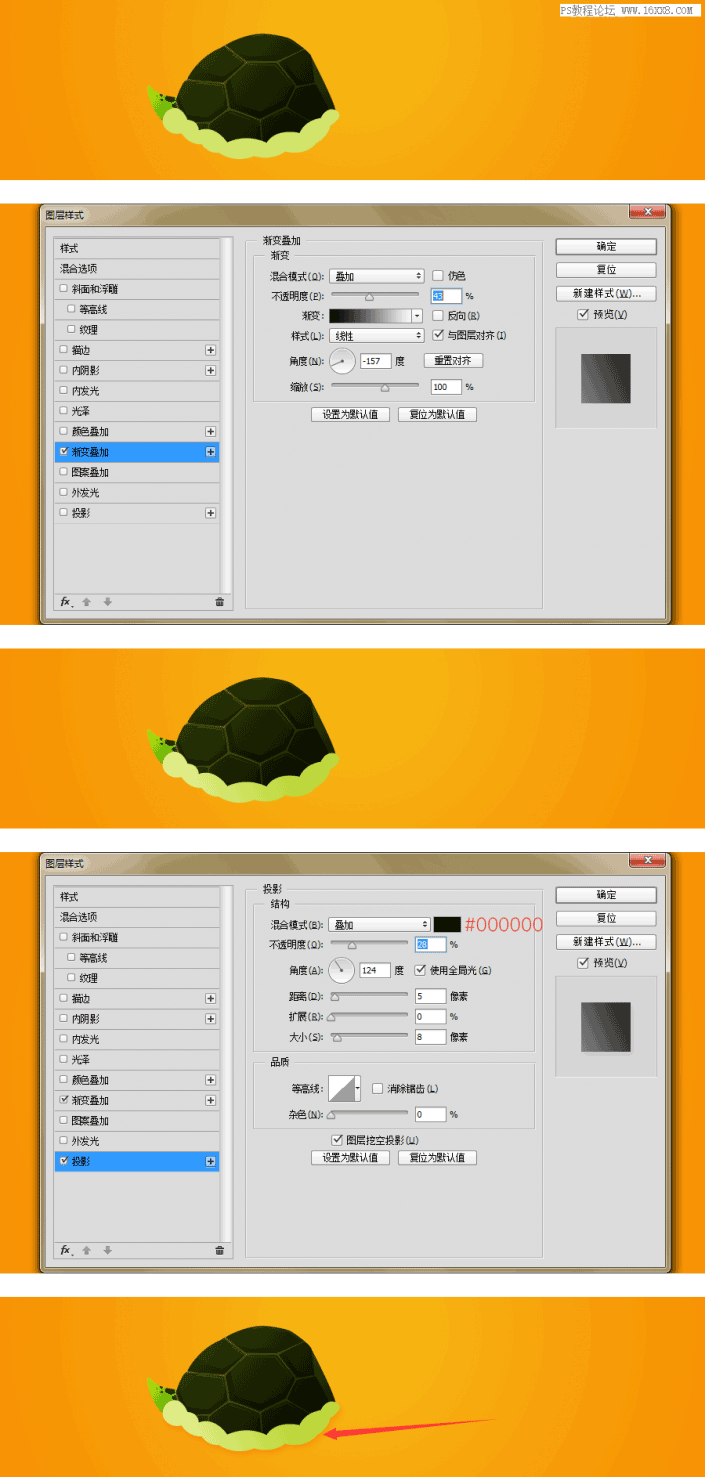Click the 重置对齐 button
The image size is (705, 1477).
click(x=453, y=360)
